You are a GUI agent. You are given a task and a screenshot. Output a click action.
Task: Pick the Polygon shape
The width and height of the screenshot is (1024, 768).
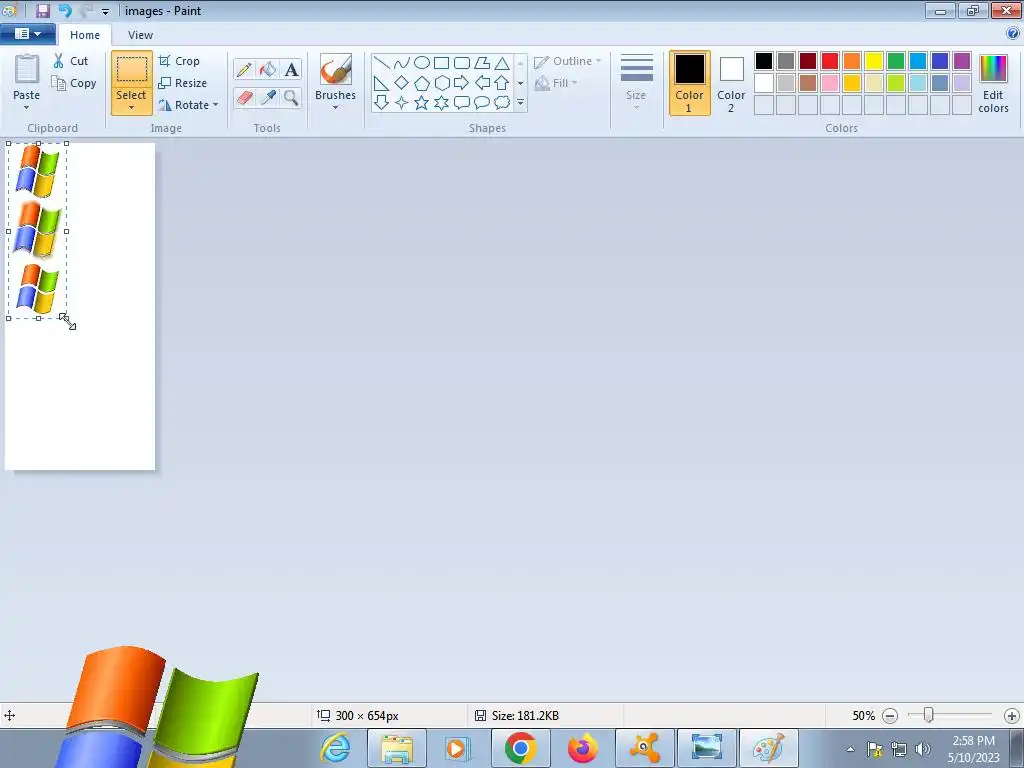point(482,63)
